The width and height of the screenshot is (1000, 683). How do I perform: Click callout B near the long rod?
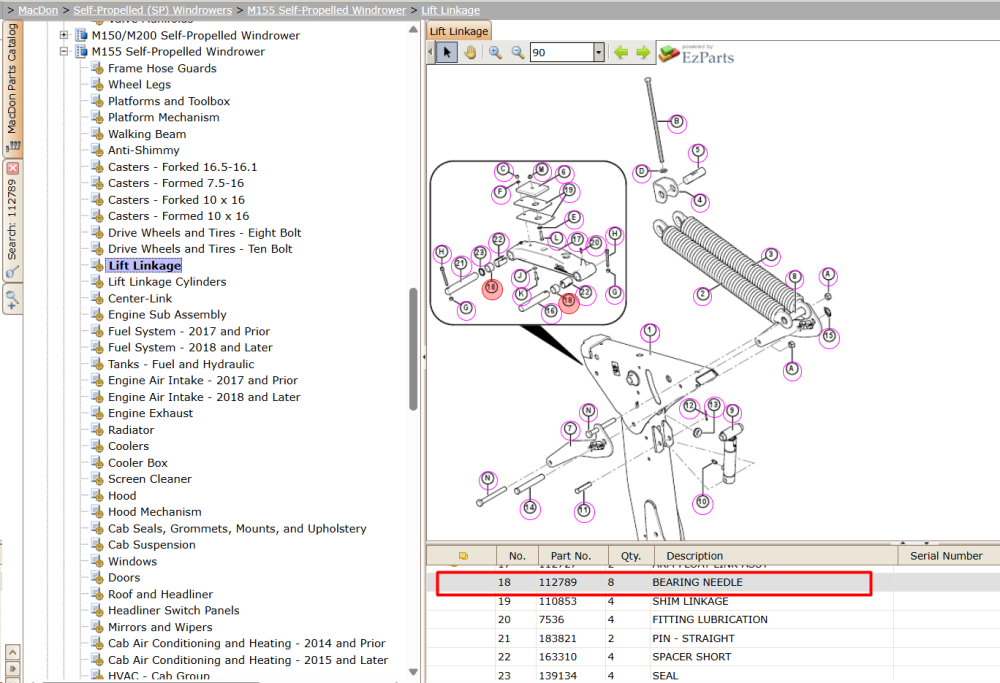(x=677, y=122)
